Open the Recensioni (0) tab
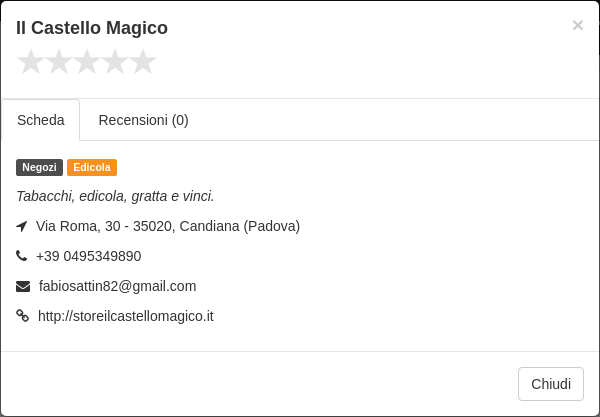 coord(143,120)
